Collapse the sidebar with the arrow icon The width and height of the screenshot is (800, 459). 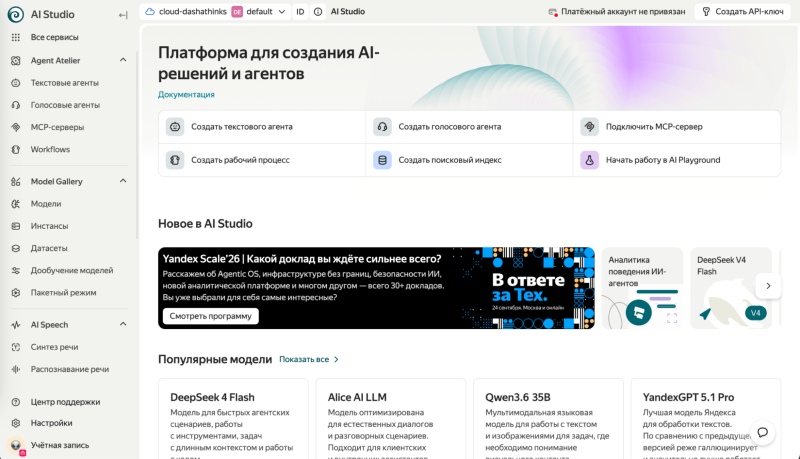123,15
